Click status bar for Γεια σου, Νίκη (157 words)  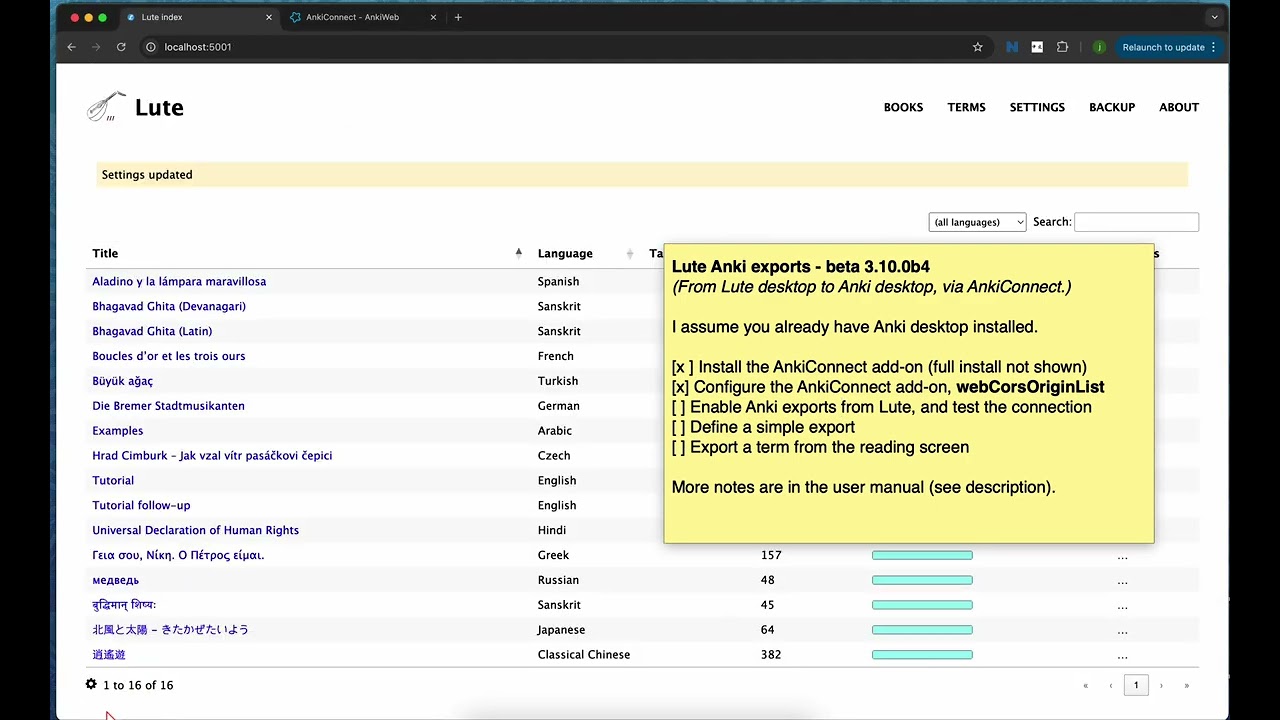click(x=922, y=555)
